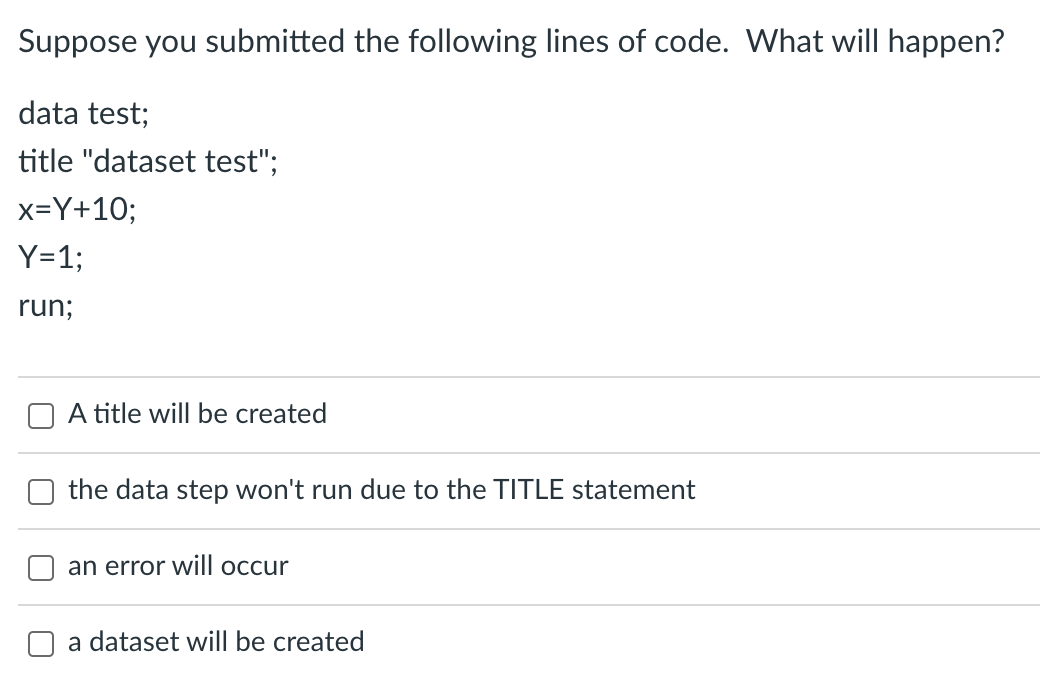Click the title "dataset test"; code line
The image size is (1040, 688).
coord(148,161)
